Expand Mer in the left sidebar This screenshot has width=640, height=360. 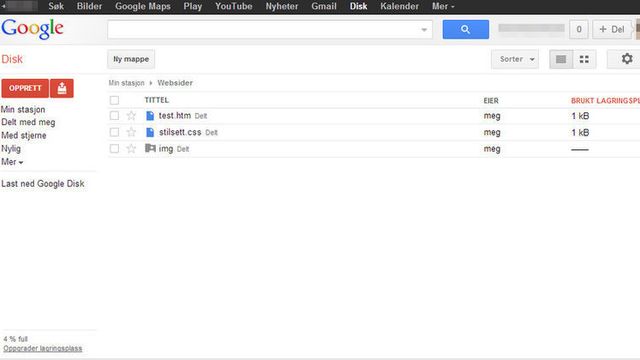pos(12,162)
